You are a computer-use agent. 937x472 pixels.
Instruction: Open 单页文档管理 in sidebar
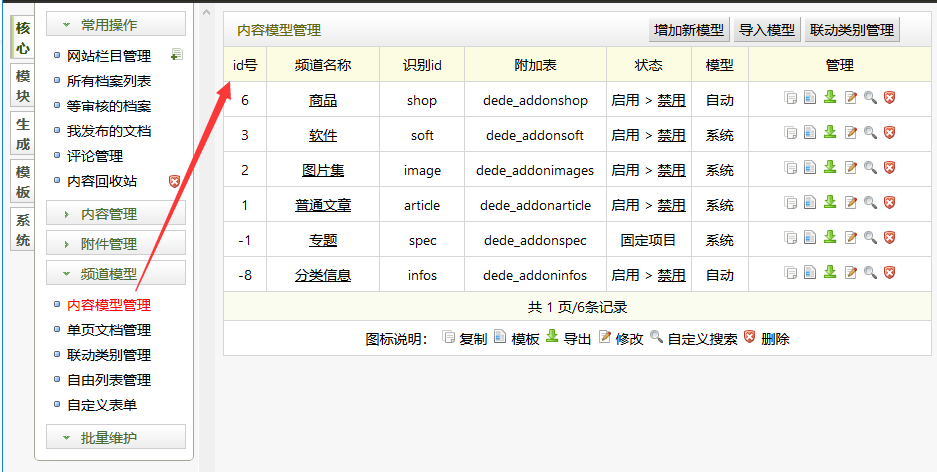coord(109,330)
